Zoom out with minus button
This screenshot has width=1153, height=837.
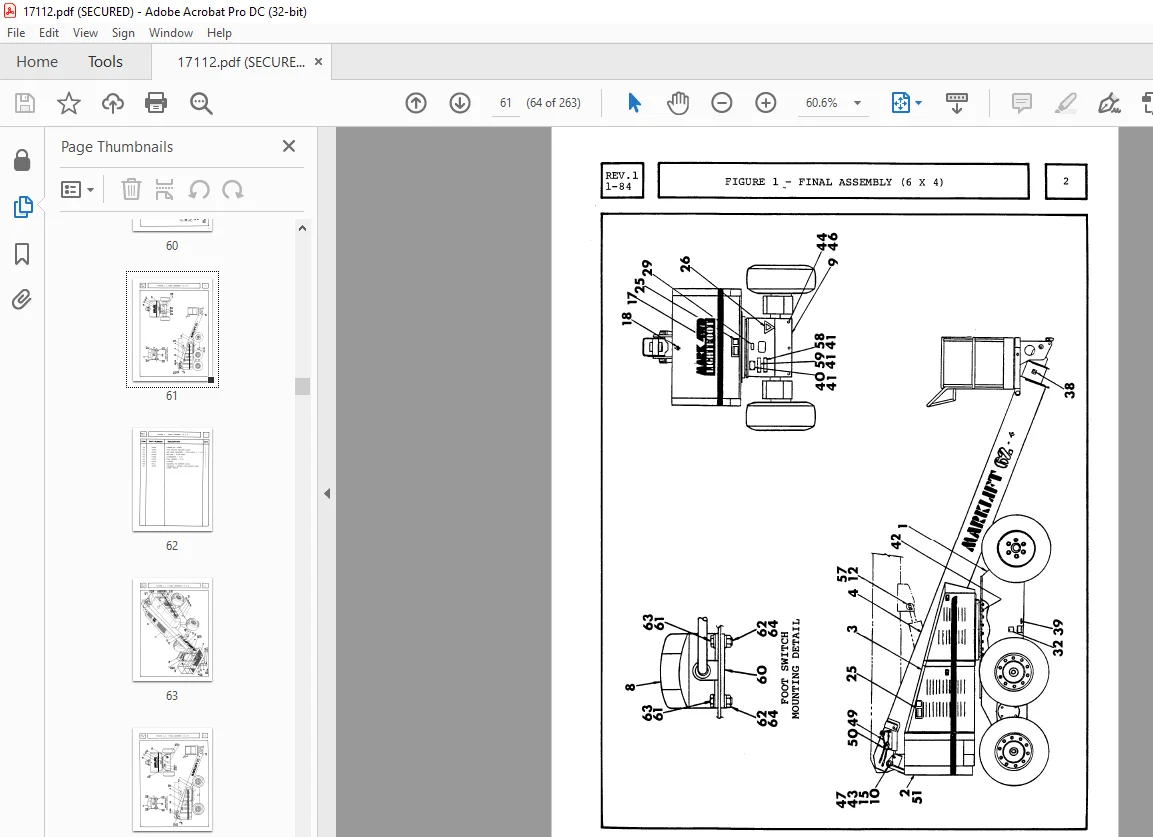(x=722, y=103)
